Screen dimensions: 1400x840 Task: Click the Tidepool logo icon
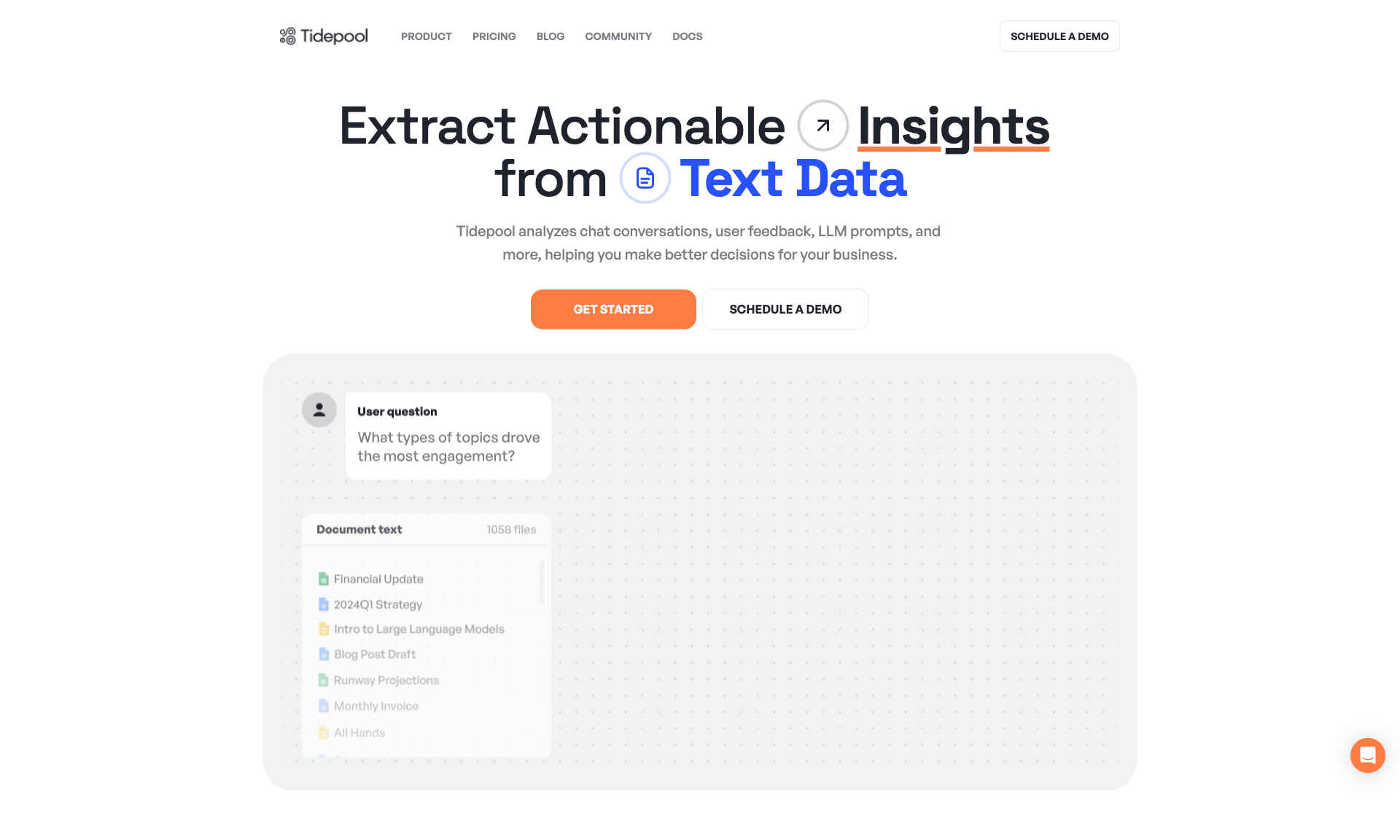click(x=289, y=36)
